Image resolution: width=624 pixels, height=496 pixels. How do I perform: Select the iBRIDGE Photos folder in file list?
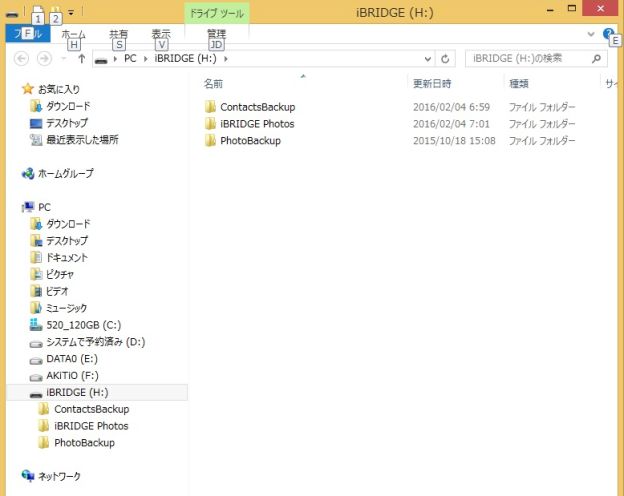pos(257,124)
